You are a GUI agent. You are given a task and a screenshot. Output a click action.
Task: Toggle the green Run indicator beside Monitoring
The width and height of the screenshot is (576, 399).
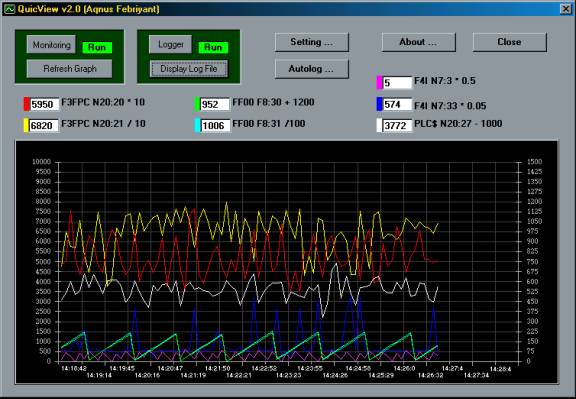(x=97, y=47)
